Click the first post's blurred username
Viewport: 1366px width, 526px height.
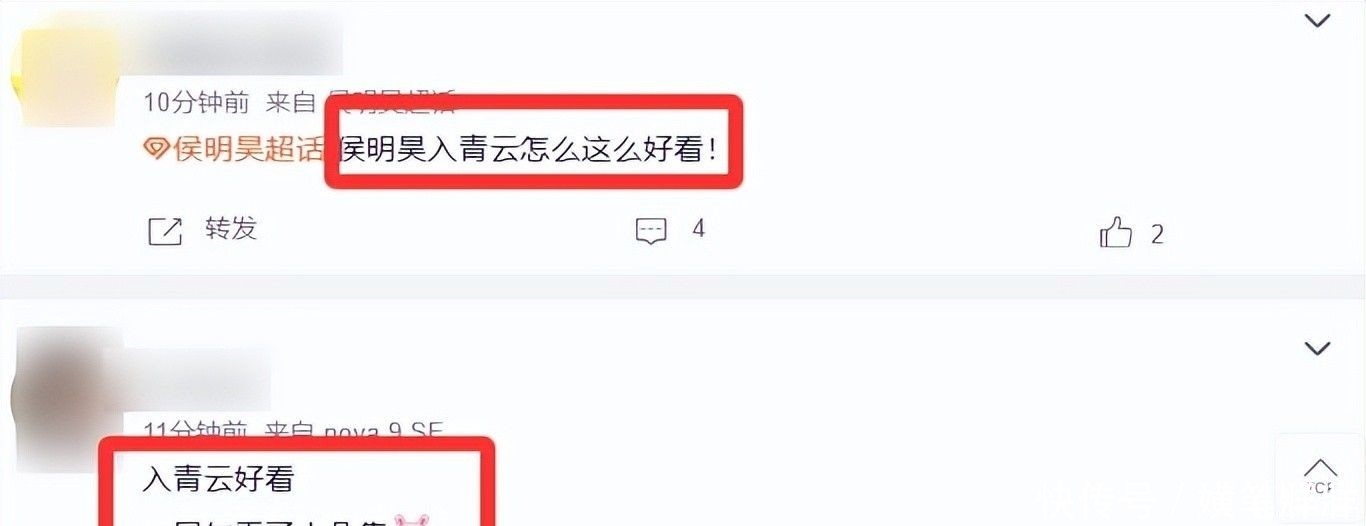click(242, 48)
